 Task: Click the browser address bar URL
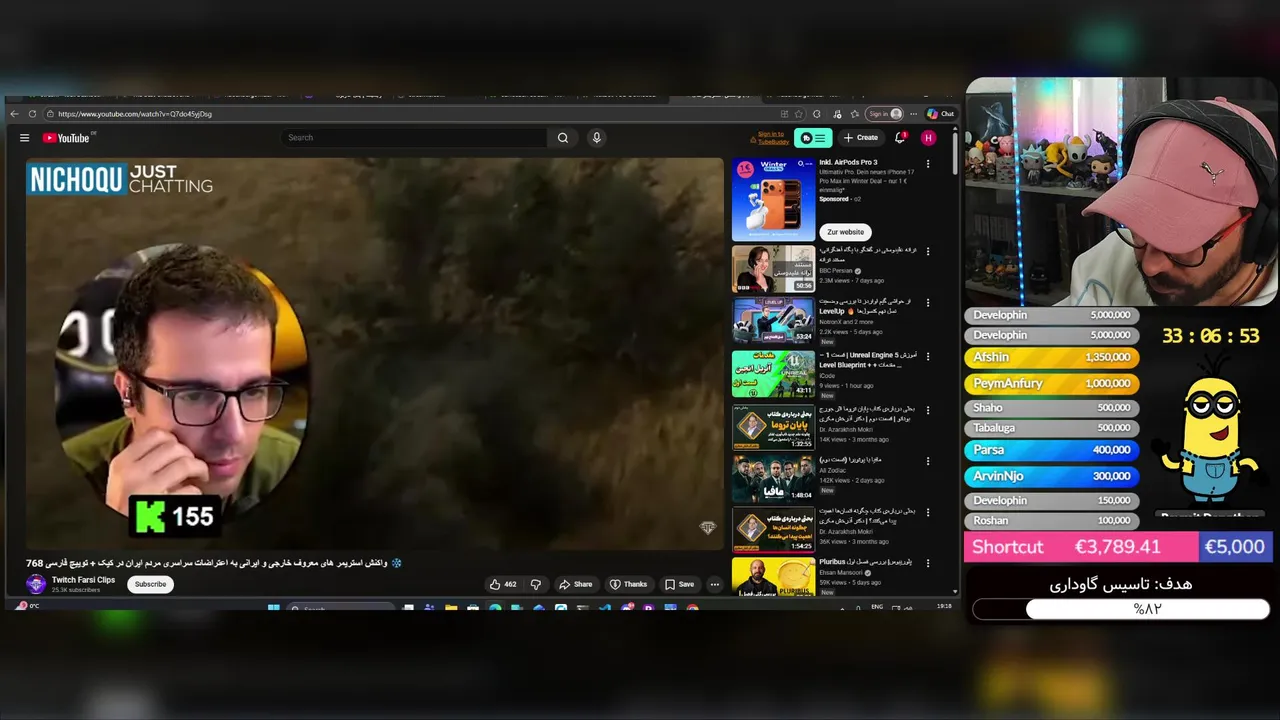[135, 114]
